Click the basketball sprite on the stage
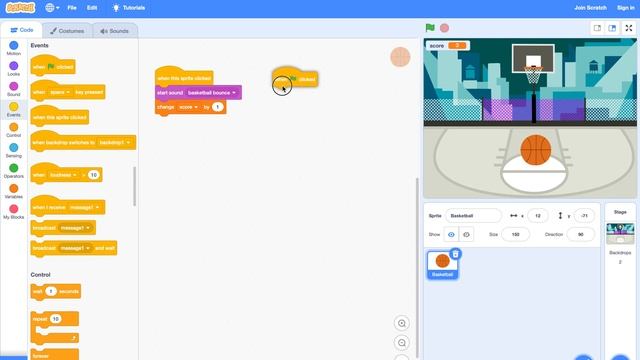640x360 pixels. point(536,150)
